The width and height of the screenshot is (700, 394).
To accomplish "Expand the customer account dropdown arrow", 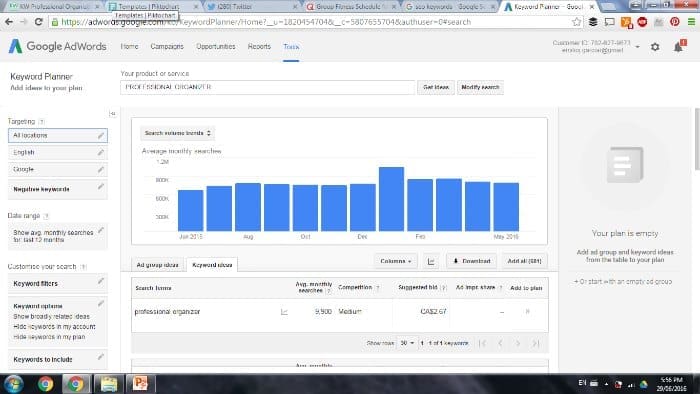I will pyautogui.click(x=638, y=47).
